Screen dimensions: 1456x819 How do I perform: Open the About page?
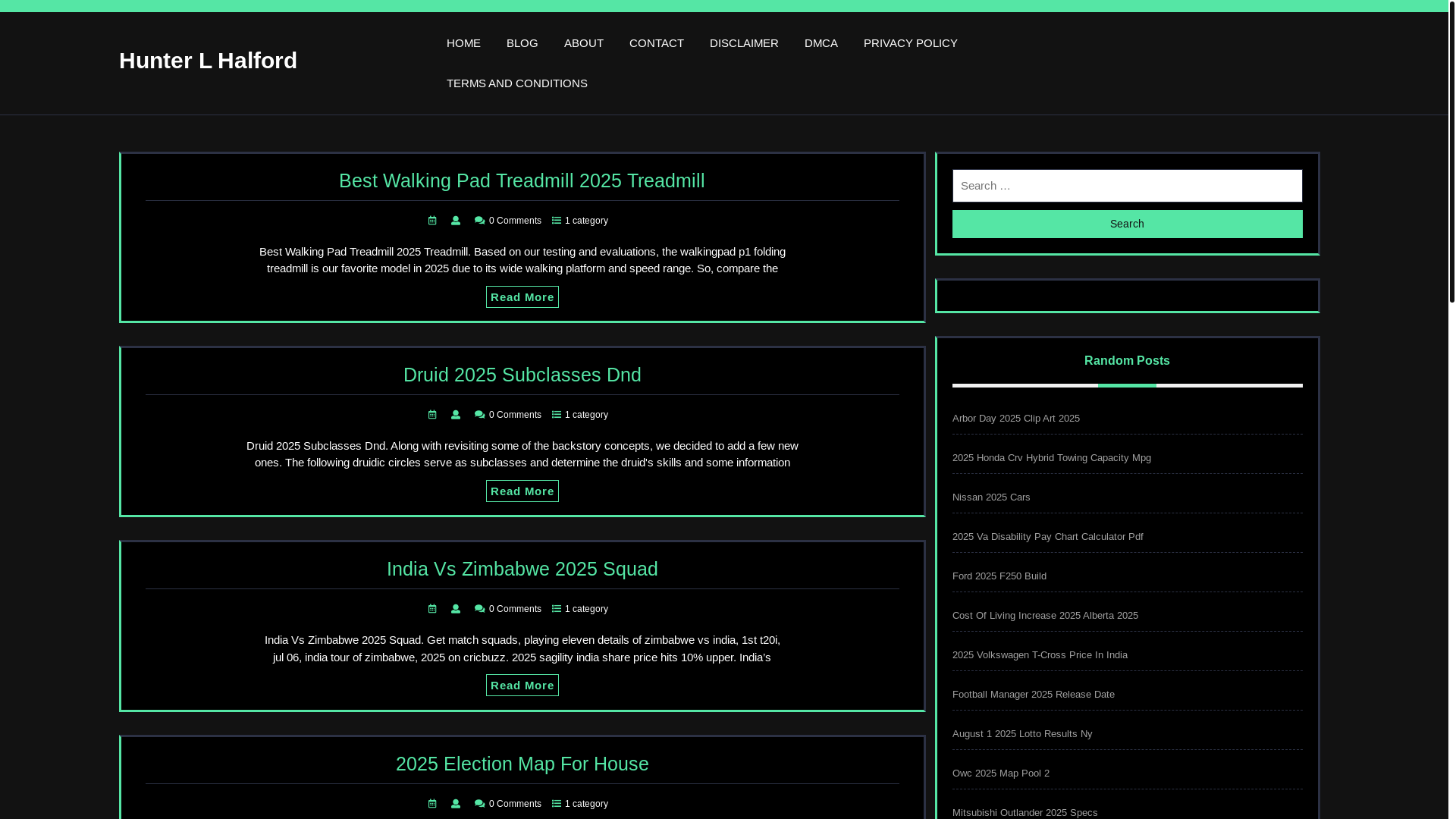coord(583,43)
